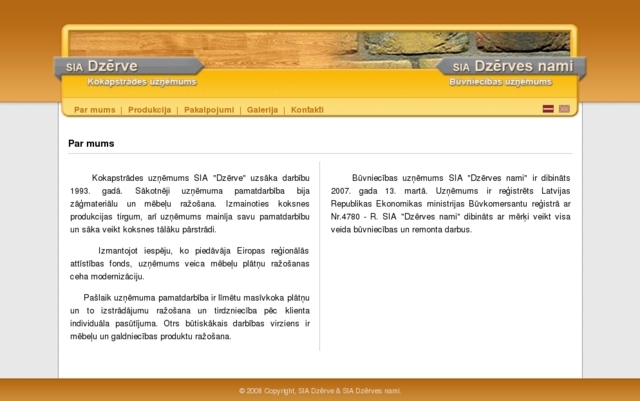640x401 pixels.
Task: Click the SIA Dzērve logo banner
Action: 129,67
